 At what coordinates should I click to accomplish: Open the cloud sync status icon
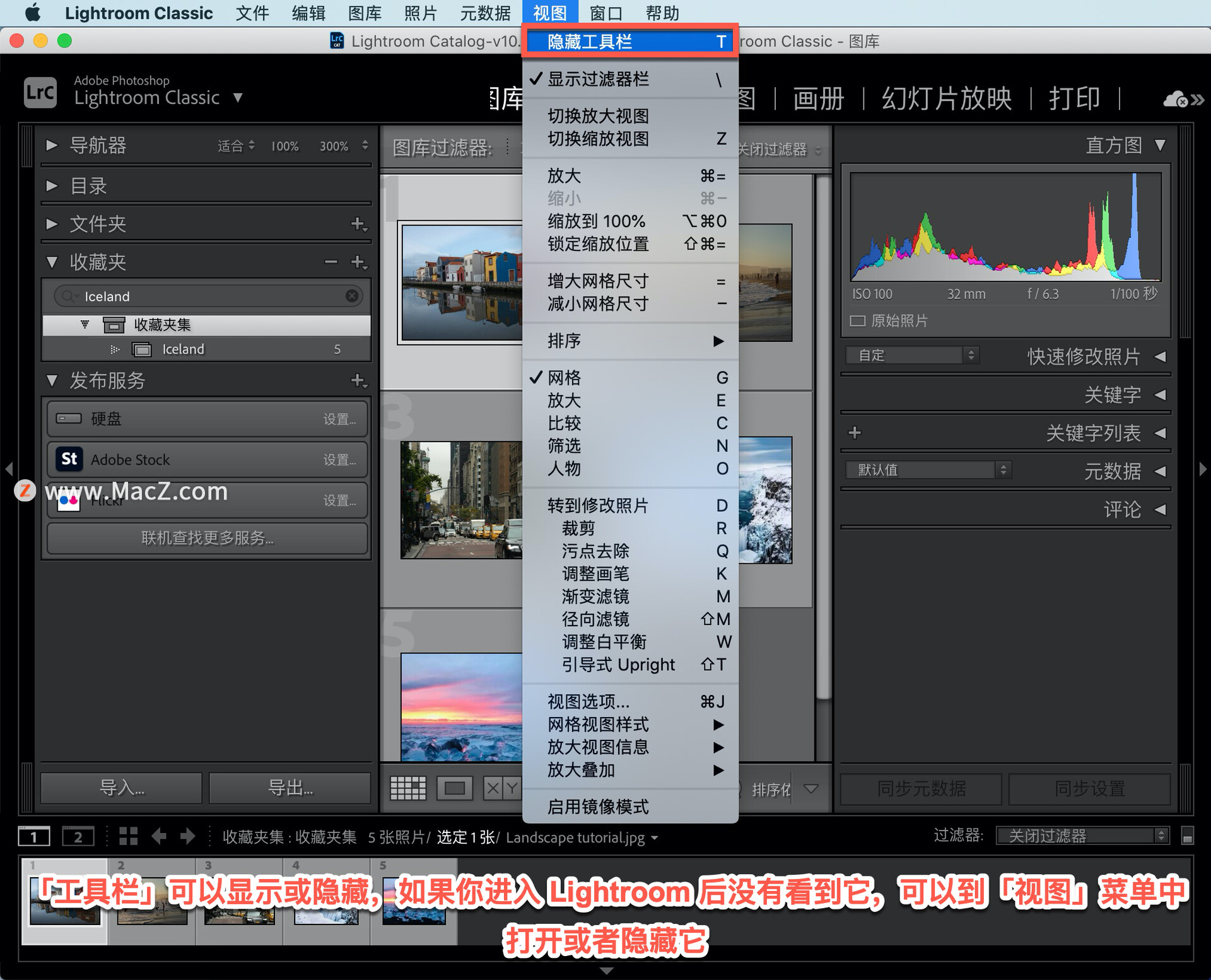coord(1176,99)
